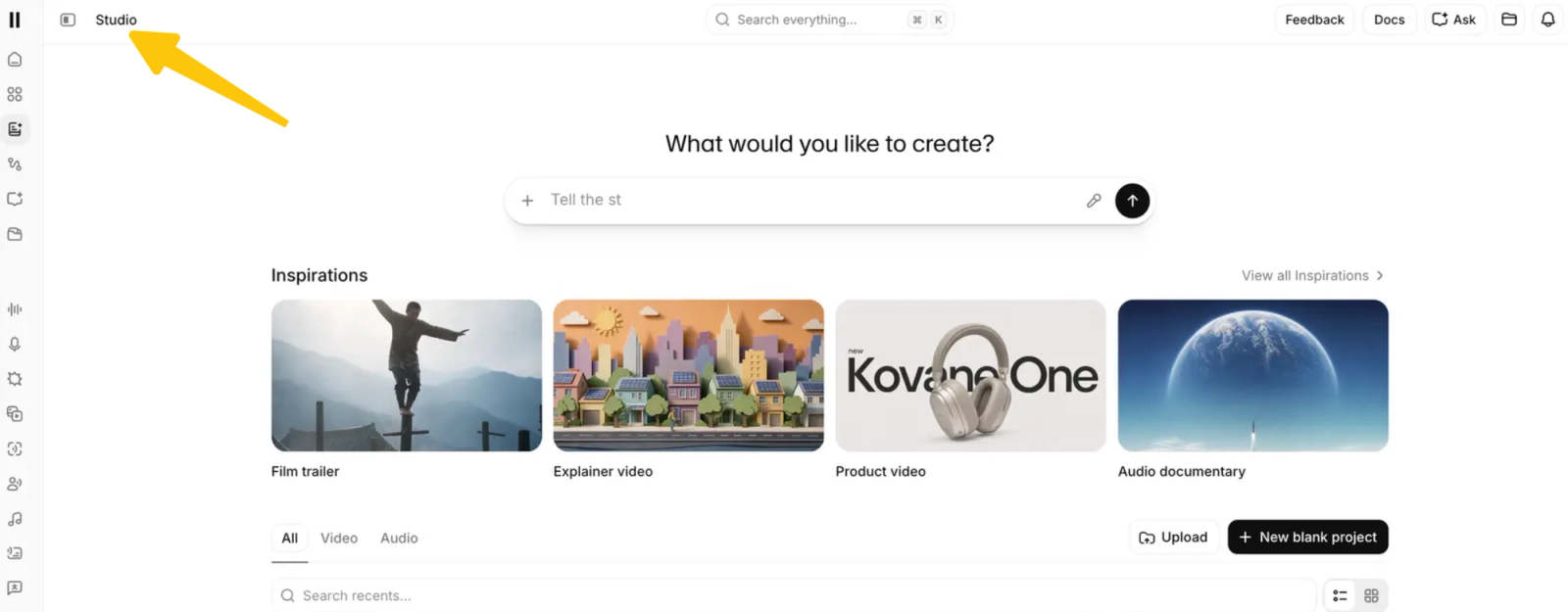The width and height of the screenshot is (1568, 612).
Task: Expand View all Inspirations via its chevron
Action: (1380, 276)
